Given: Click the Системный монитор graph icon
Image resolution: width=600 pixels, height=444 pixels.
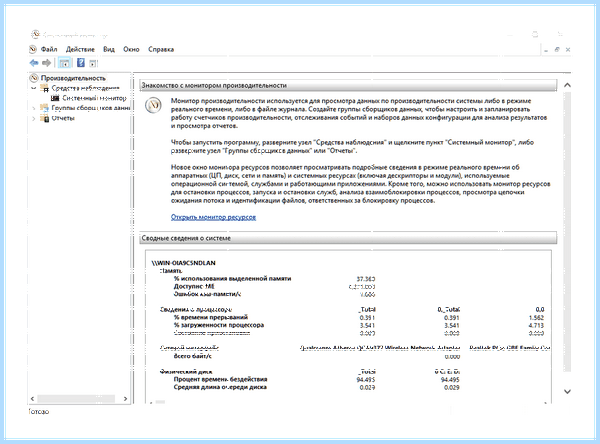Looking at the screenshot, I should [x=55, y=98].
